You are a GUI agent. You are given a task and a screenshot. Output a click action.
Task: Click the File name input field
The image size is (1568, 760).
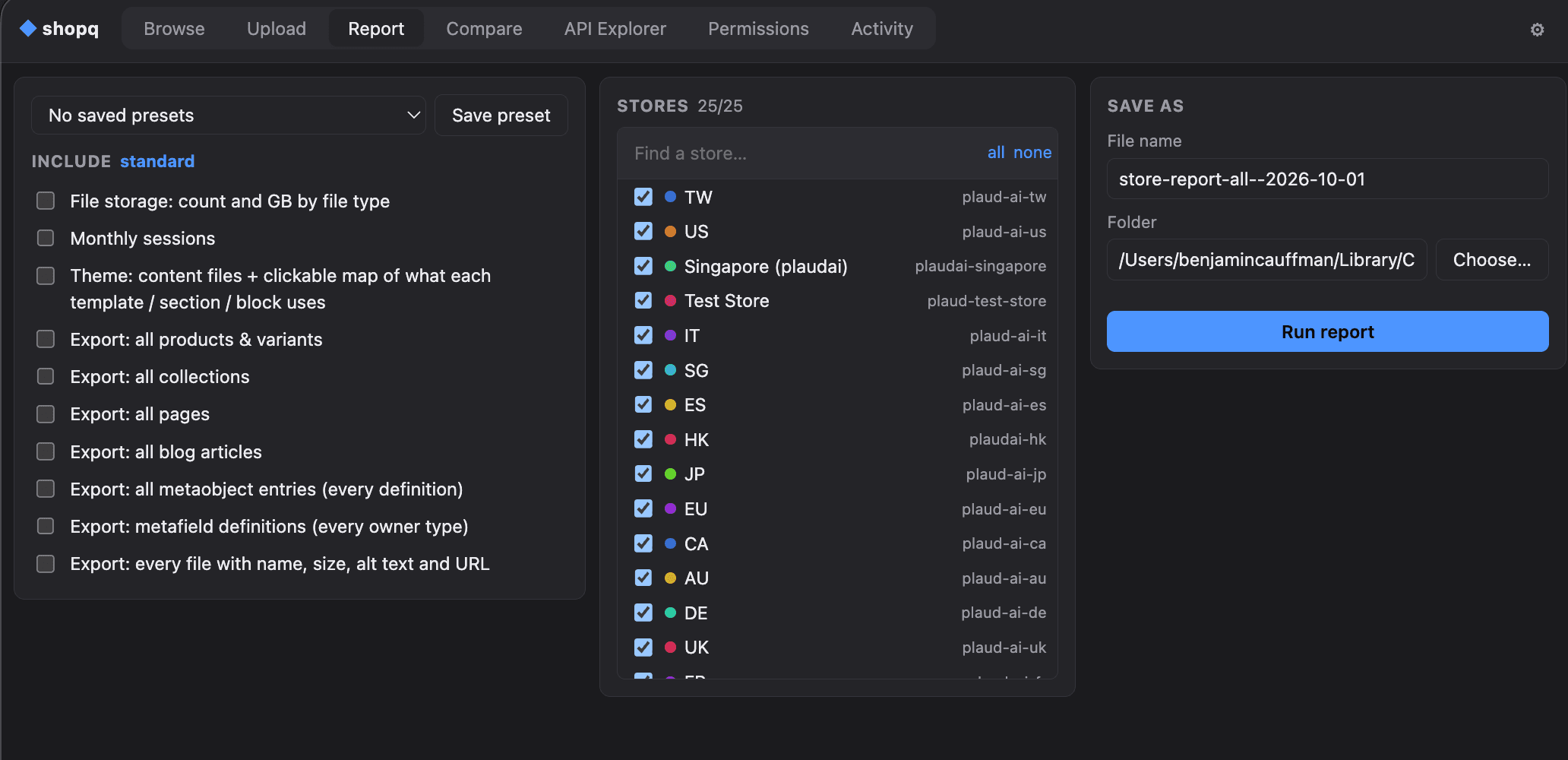[1327, 179]
